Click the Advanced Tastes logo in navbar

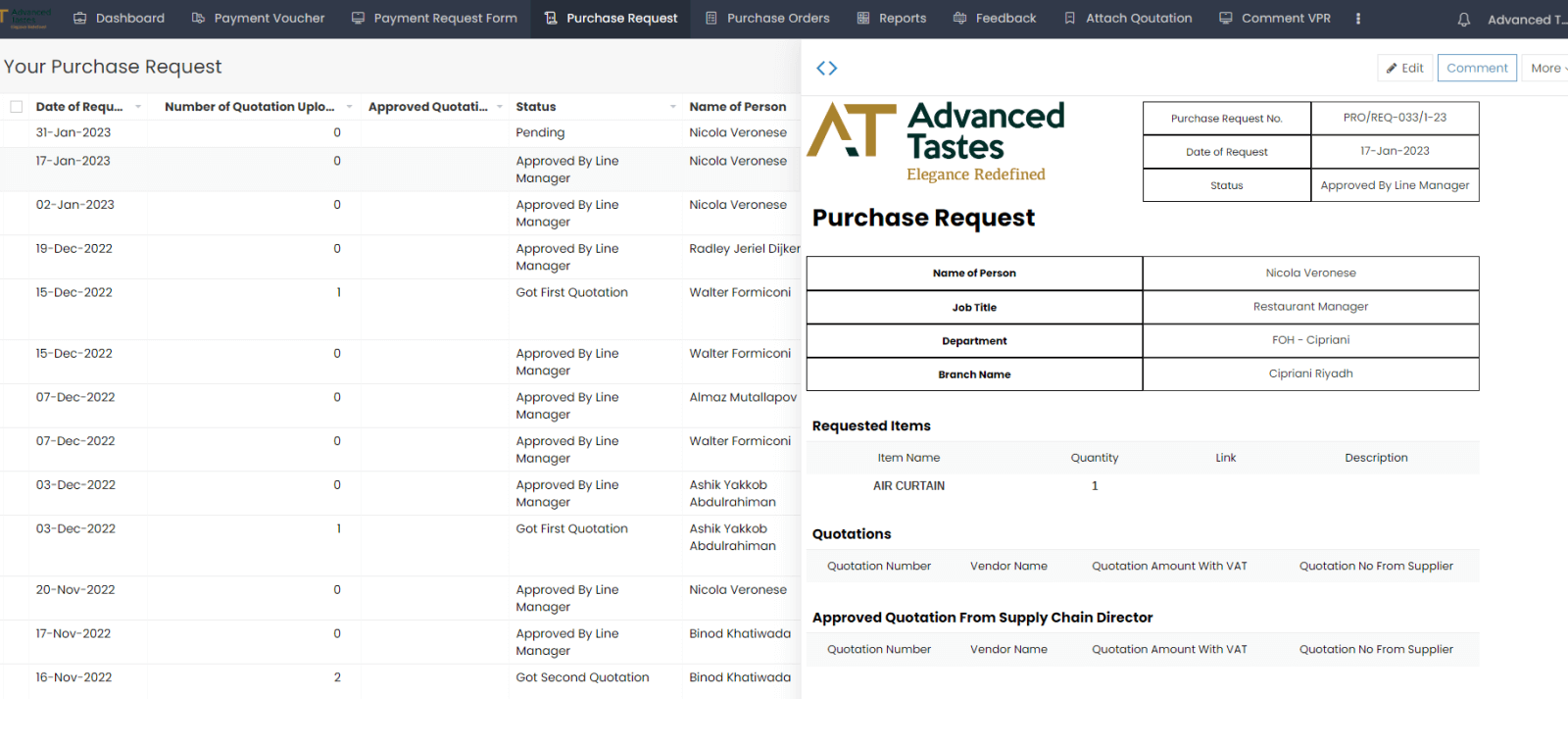(x=27, y=19)
